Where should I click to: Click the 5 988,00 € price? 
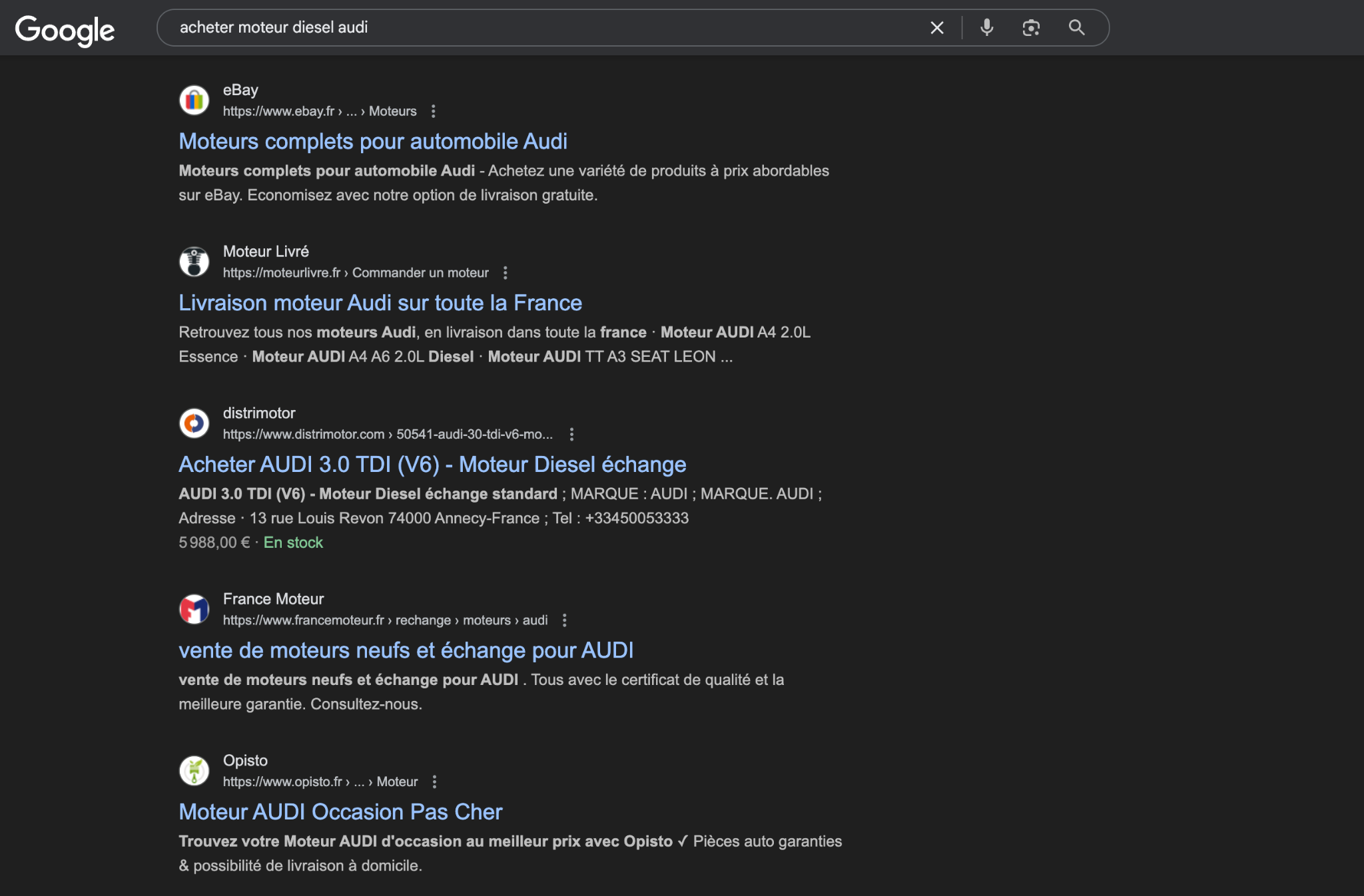214,543
